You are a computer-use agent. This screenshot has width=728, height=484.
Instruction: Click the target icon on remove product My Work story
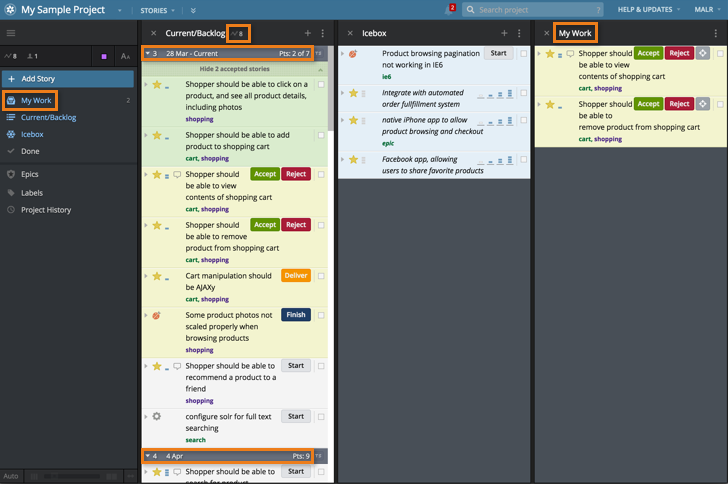(x=703, y=104)
